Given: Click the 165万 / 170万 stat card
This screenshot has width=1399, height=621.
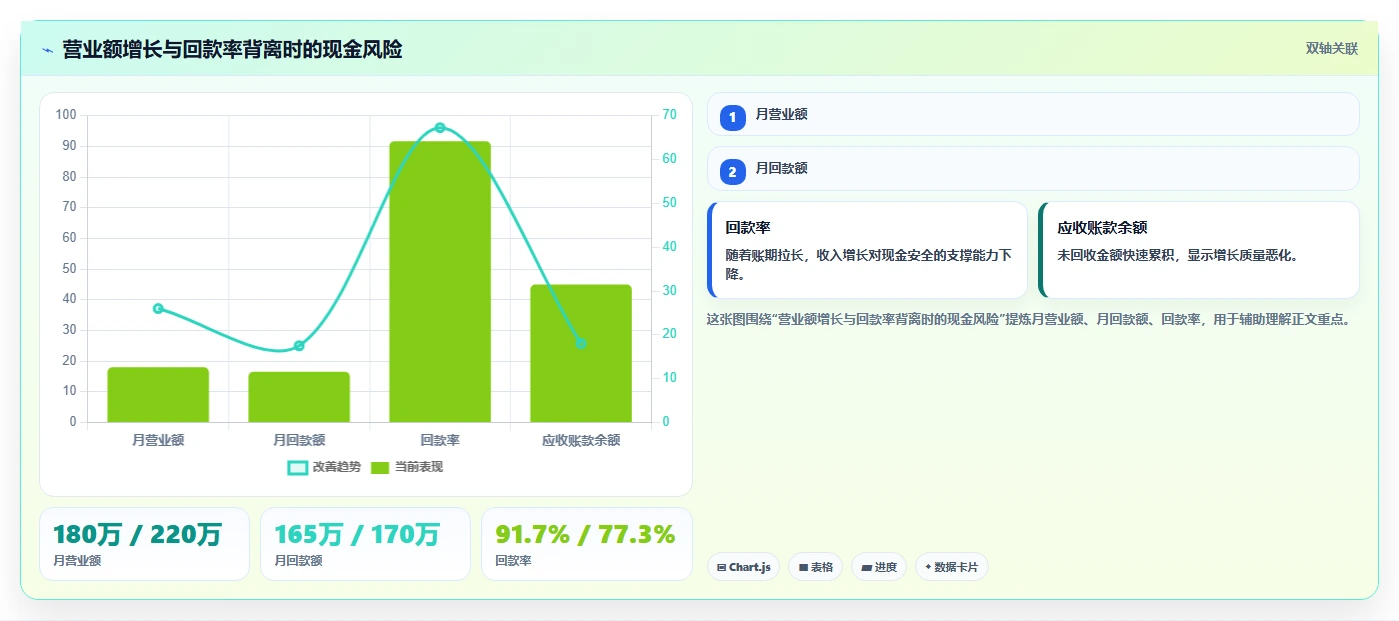Looking at the screenshot, I should [365, 544].
